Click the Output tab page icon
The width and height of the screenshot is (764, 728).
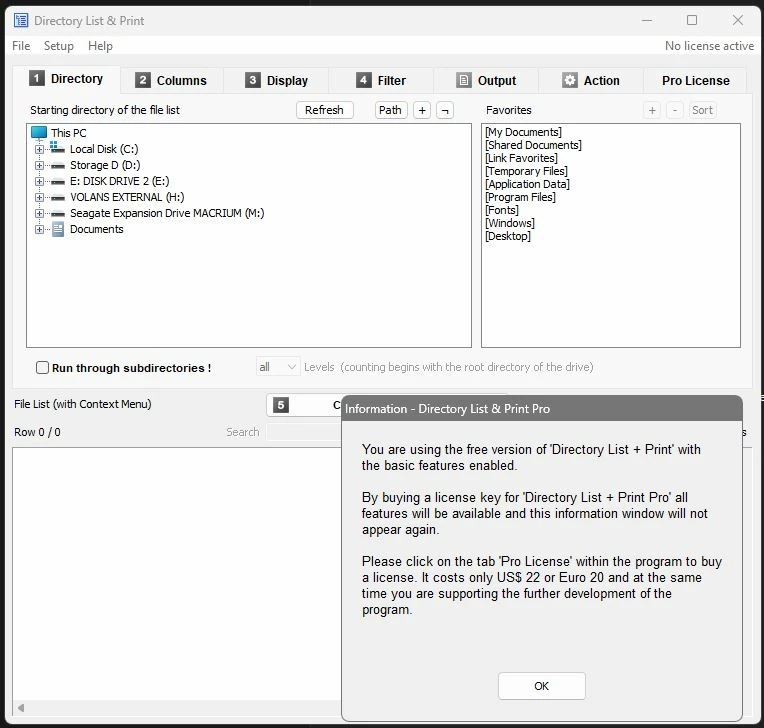click(463, 80)
